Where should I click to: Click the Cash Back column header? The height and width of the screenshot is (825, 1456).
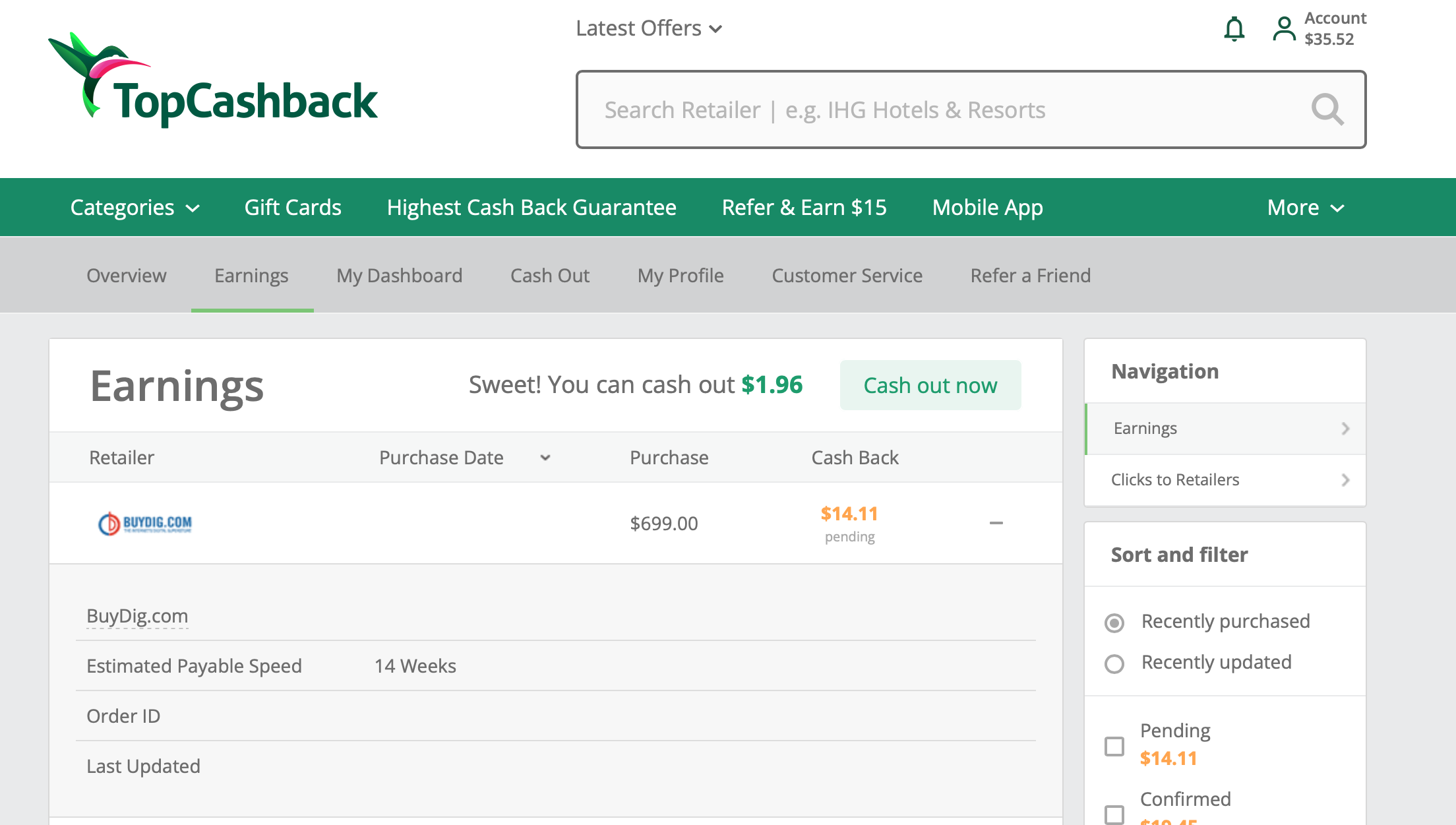[855, 458]
